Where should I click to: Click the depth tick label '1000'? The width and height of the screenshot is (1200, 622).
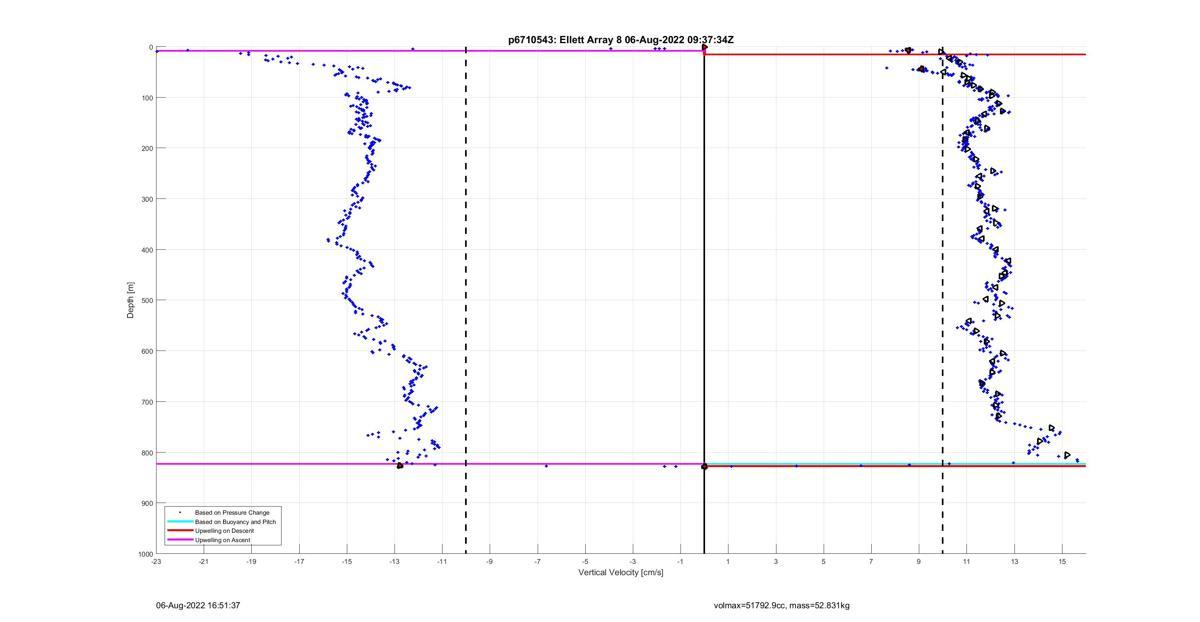point(145,554)
